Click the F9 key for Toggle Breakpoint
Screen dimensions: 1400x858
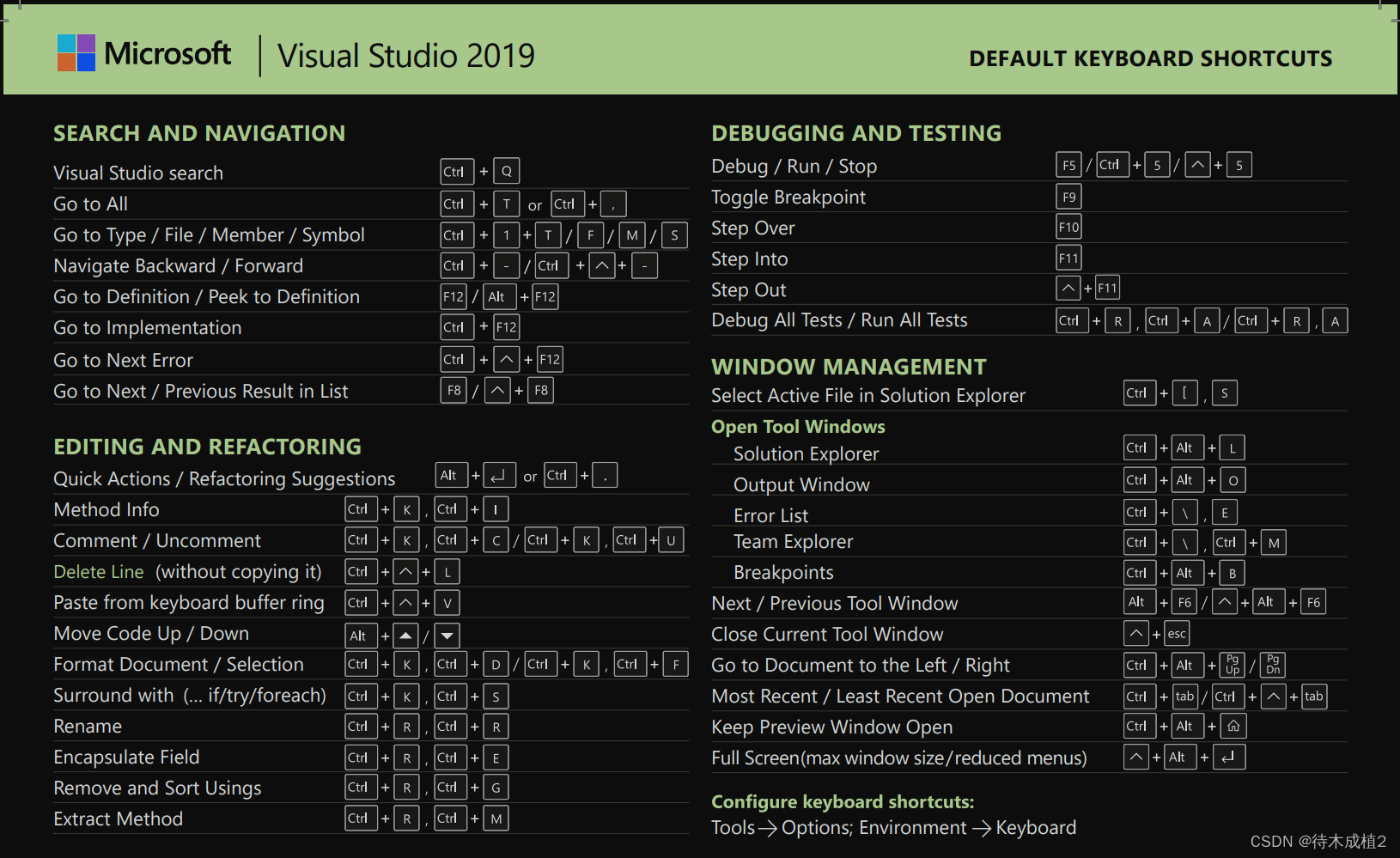(x=1068, y=197)
